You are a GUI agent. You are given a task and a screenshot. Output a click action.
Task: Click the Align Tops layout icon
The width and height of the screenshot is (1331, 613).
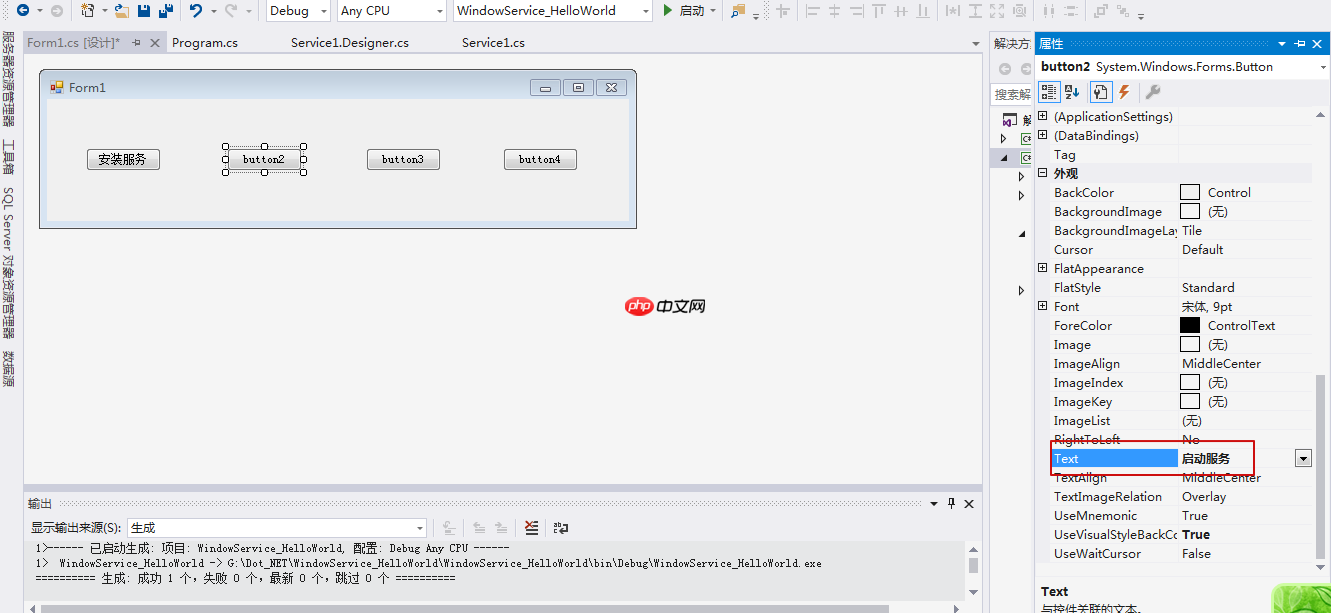coord(879,11)
